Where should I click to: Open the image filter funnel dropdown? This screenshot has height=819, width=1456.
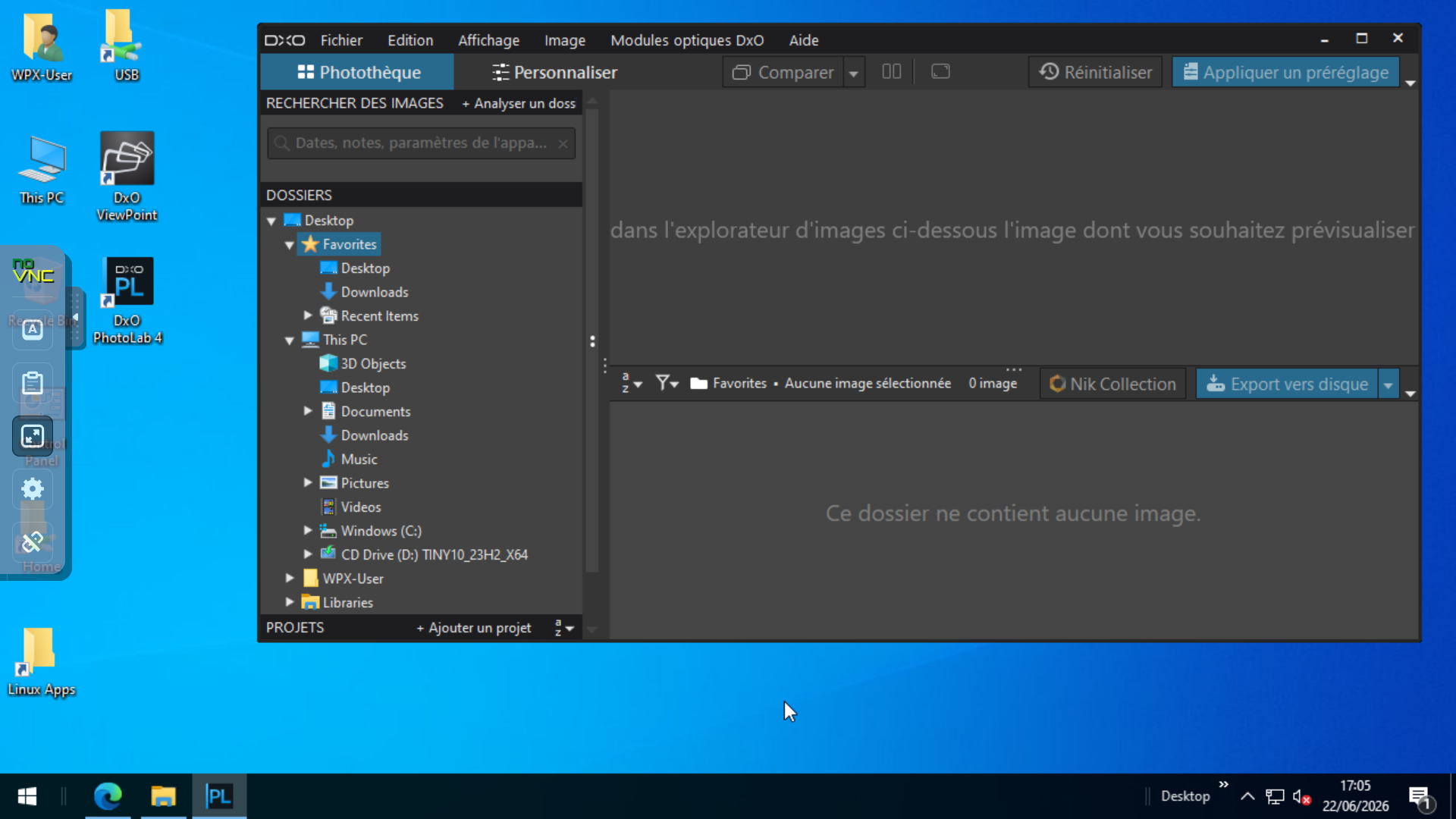667,384
